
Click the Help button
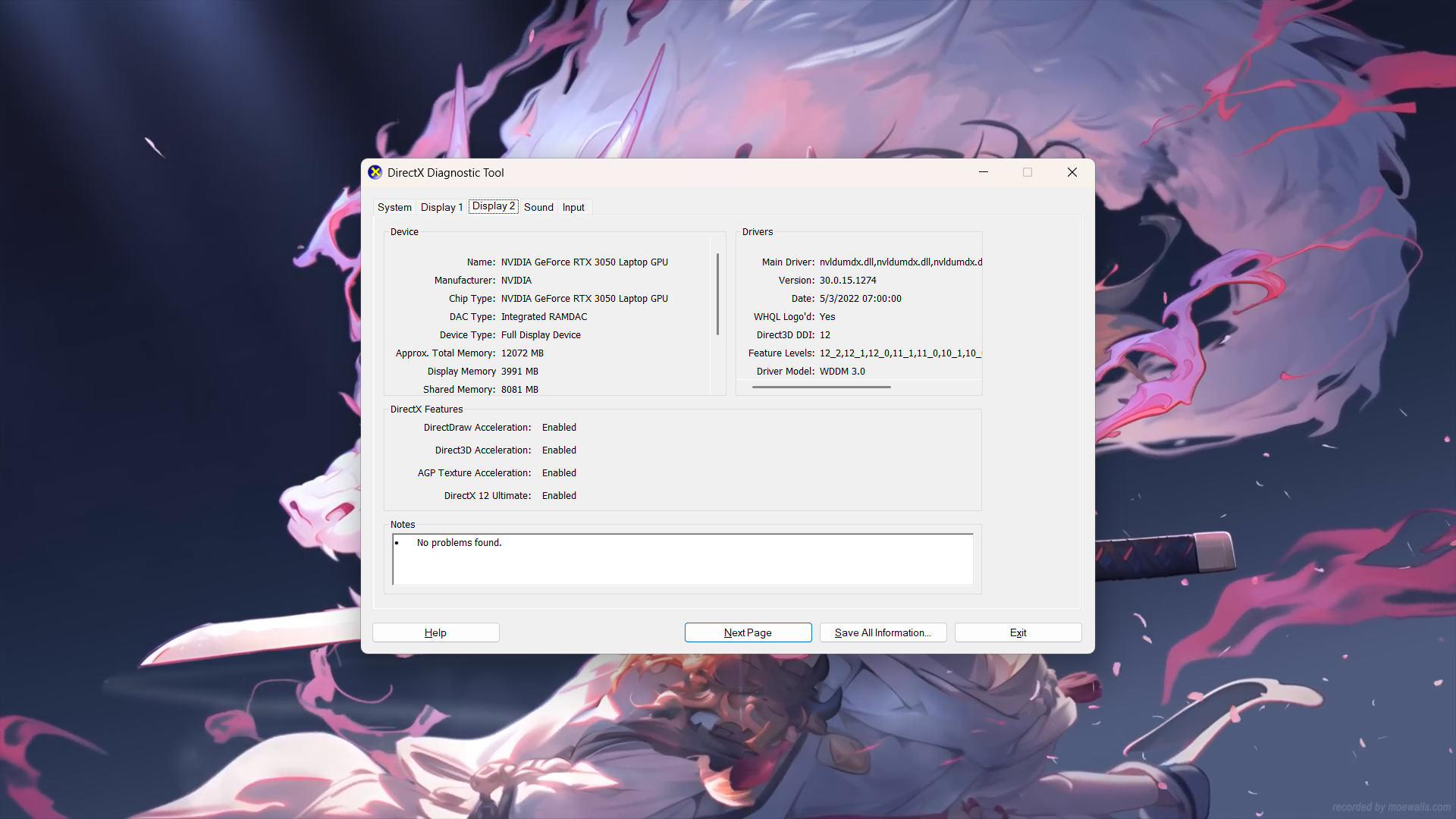[435, 632]
